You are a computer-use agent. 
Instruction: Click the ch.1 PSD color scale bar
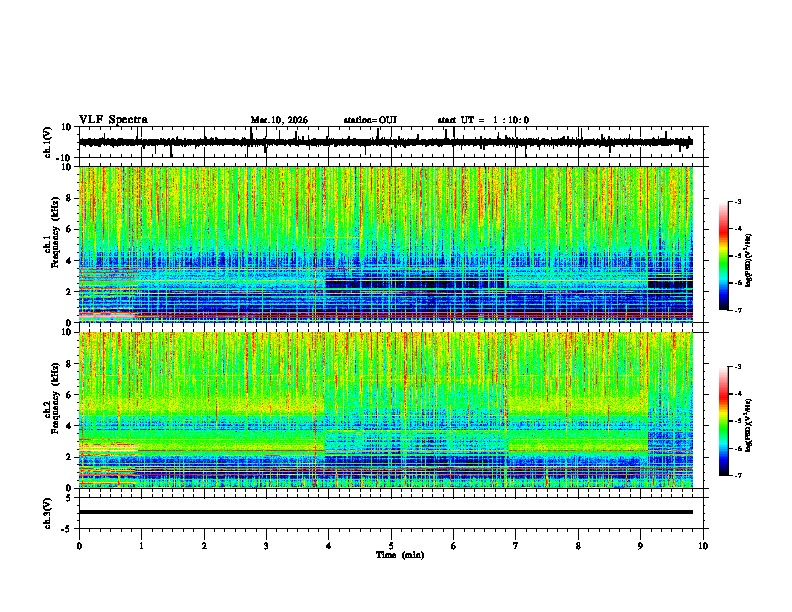pos(724,256)
